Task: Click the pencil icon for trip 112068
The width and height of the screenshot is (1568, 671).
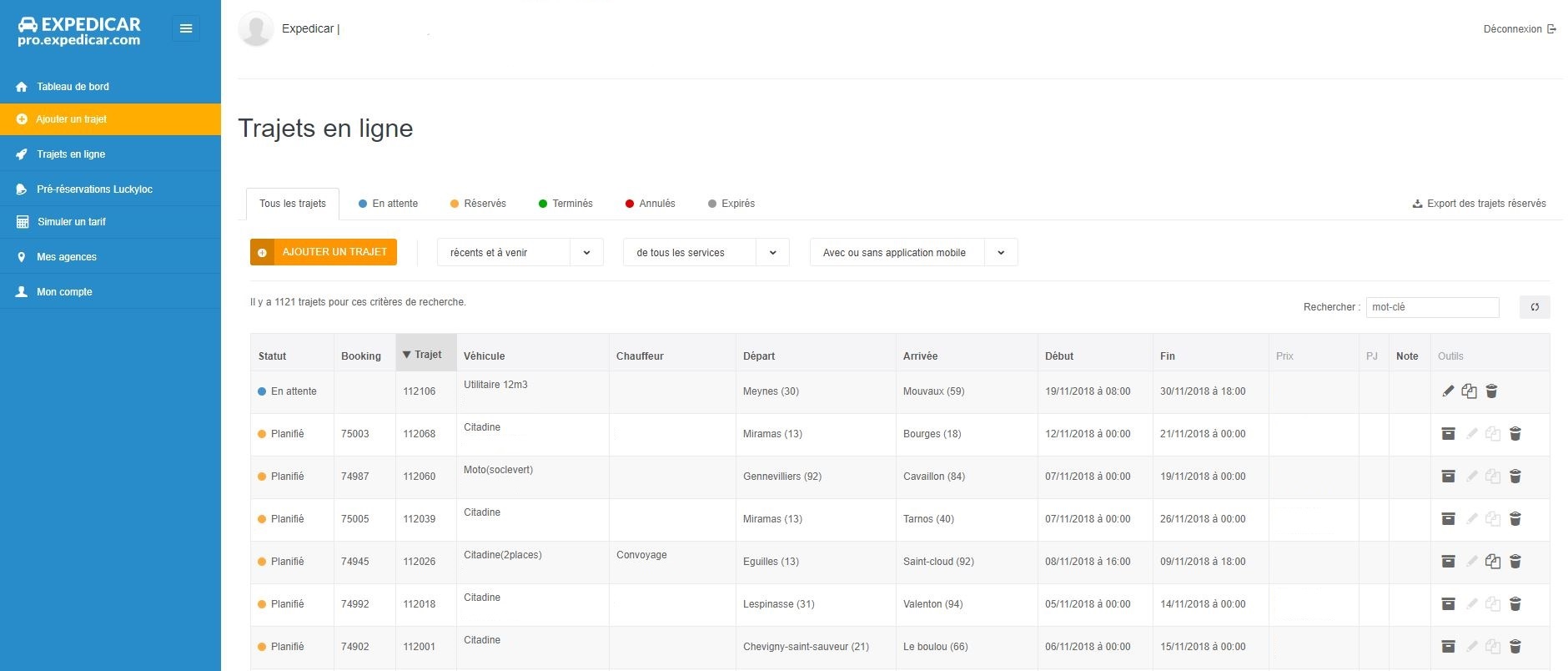Action: click(1472, 434)
